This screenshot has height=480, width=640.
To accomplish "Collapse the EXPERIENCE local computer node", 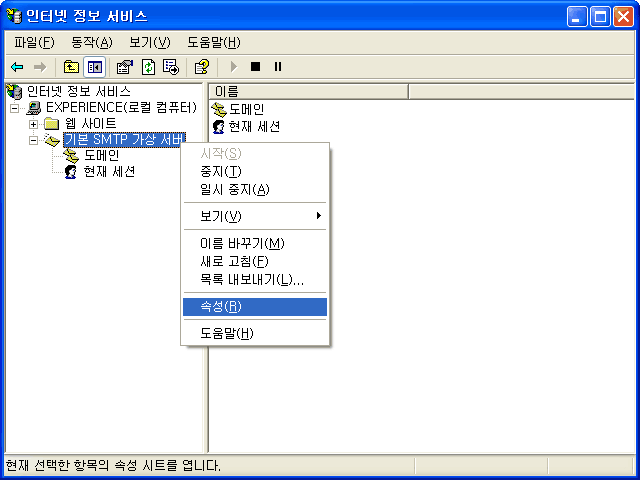I will click(x=15, y=108).
